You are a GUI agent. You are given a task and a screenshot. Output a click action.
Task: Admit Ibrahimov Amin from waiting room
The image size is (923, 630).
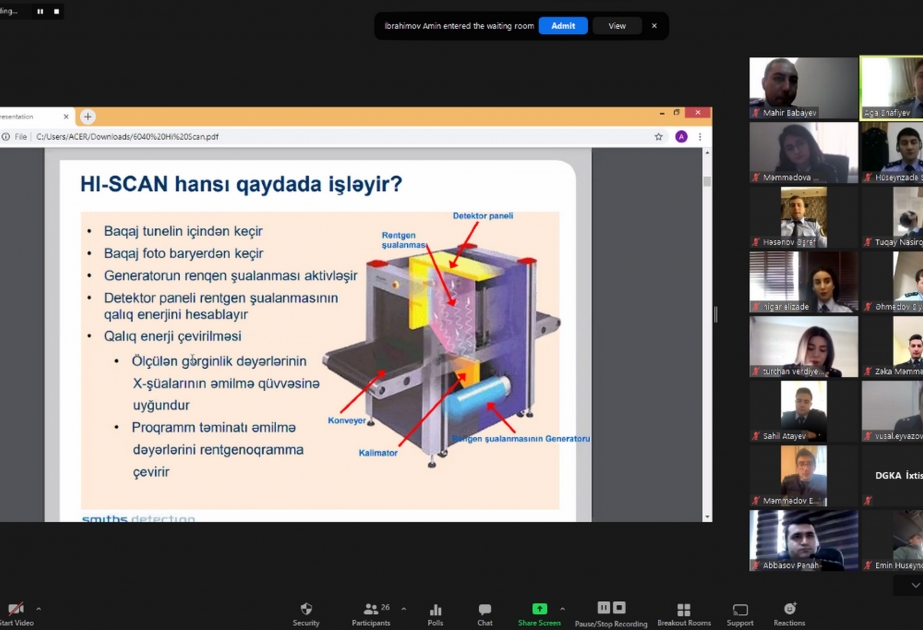(x=563, y=26)
